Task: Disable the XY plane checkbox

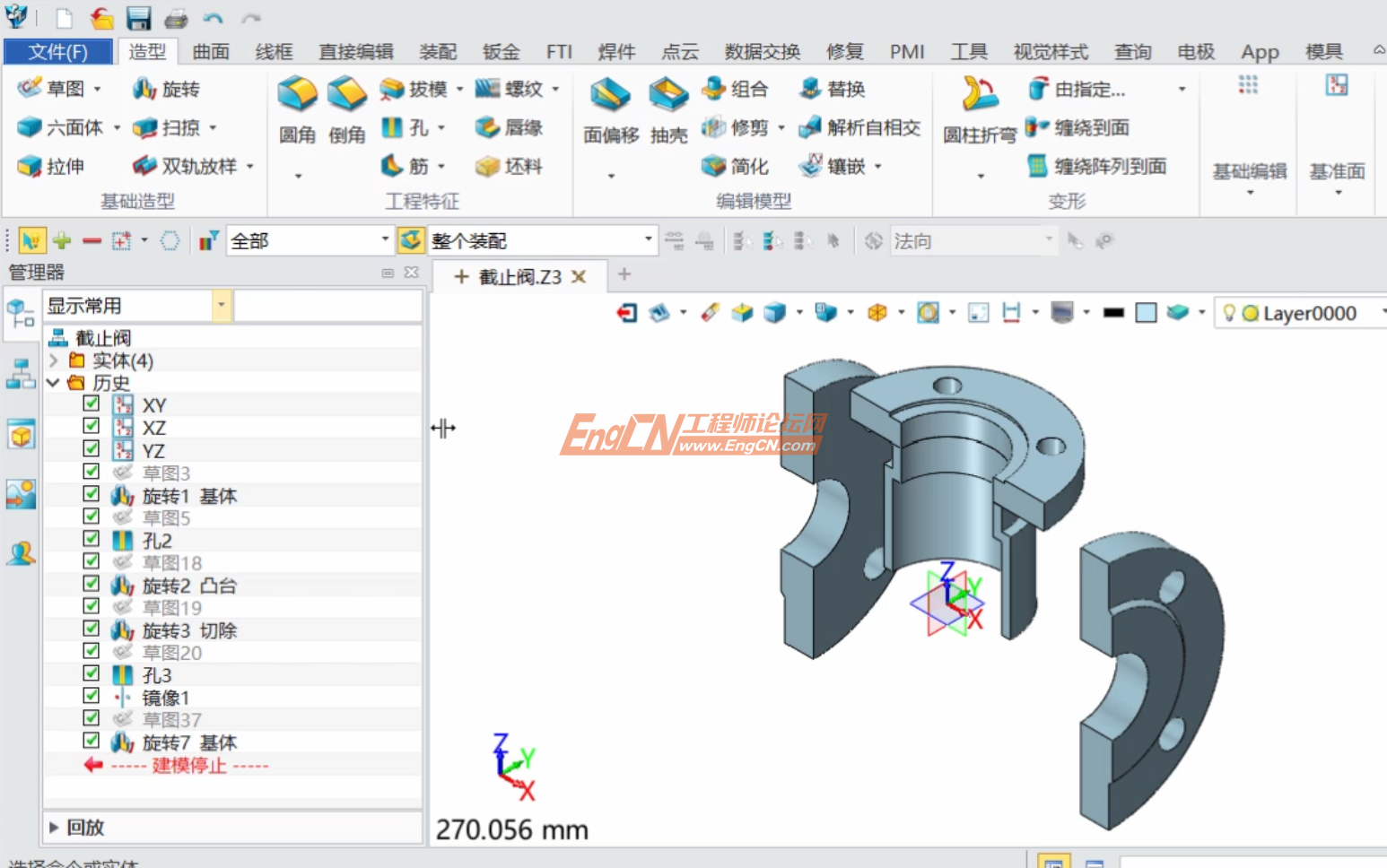Action: point(91,404)
